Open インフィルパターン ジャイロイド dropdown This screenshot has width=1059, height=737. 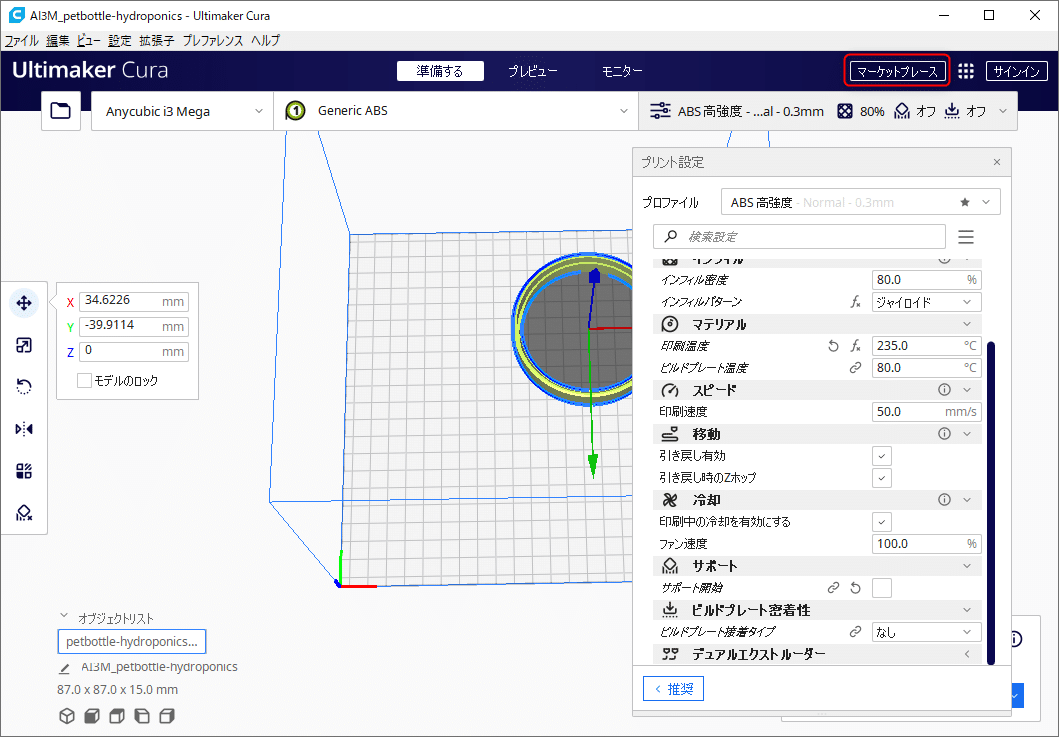927,302
